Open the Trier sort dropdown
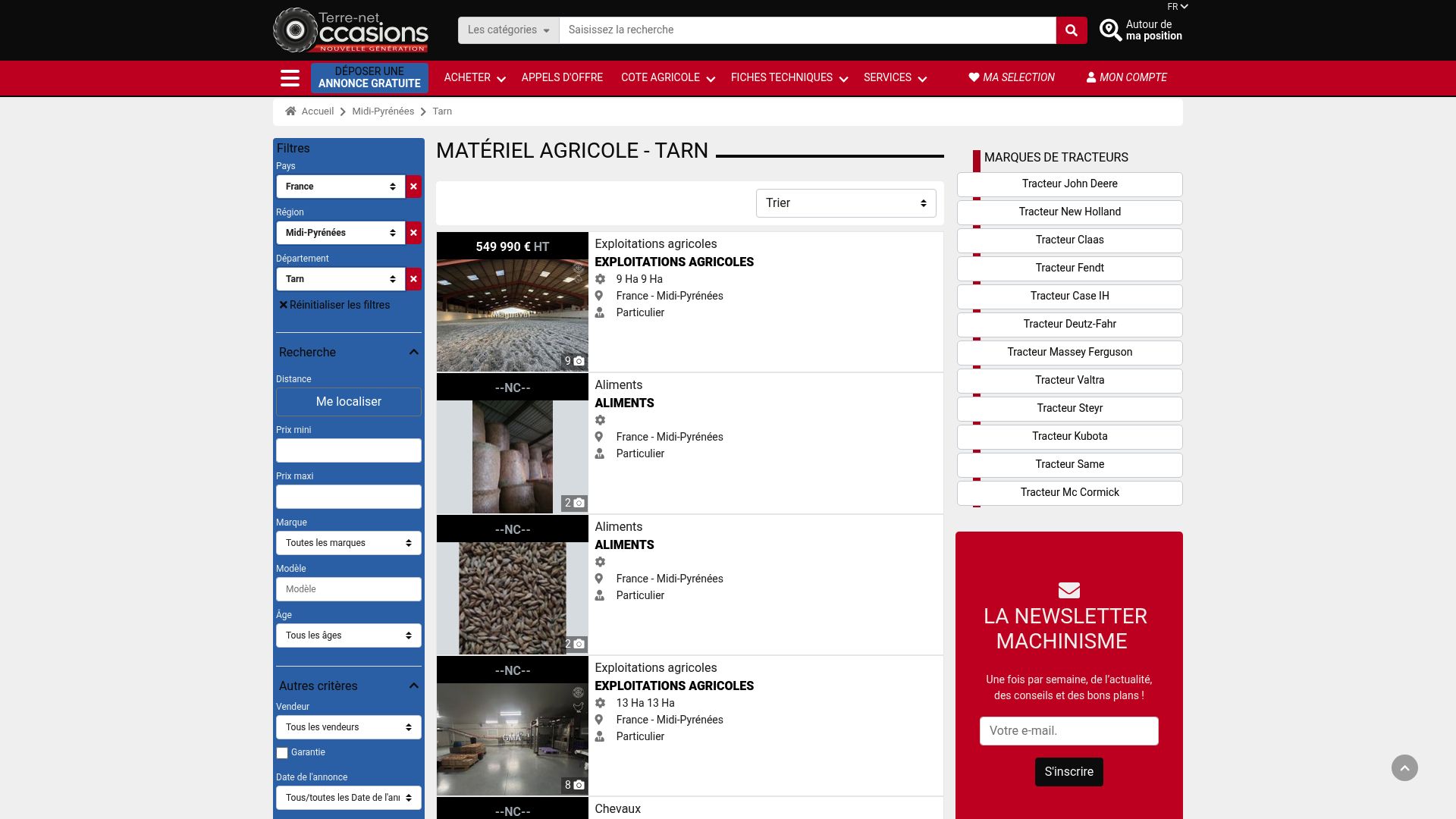This screenshot has width=1456, height=819. click(846, 203)
